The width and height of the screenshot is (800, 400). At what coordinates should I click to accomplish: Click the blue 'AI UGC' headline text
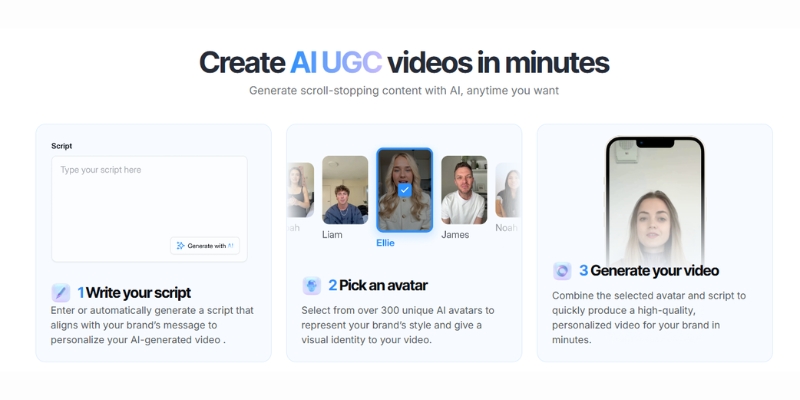click(335, 62)
